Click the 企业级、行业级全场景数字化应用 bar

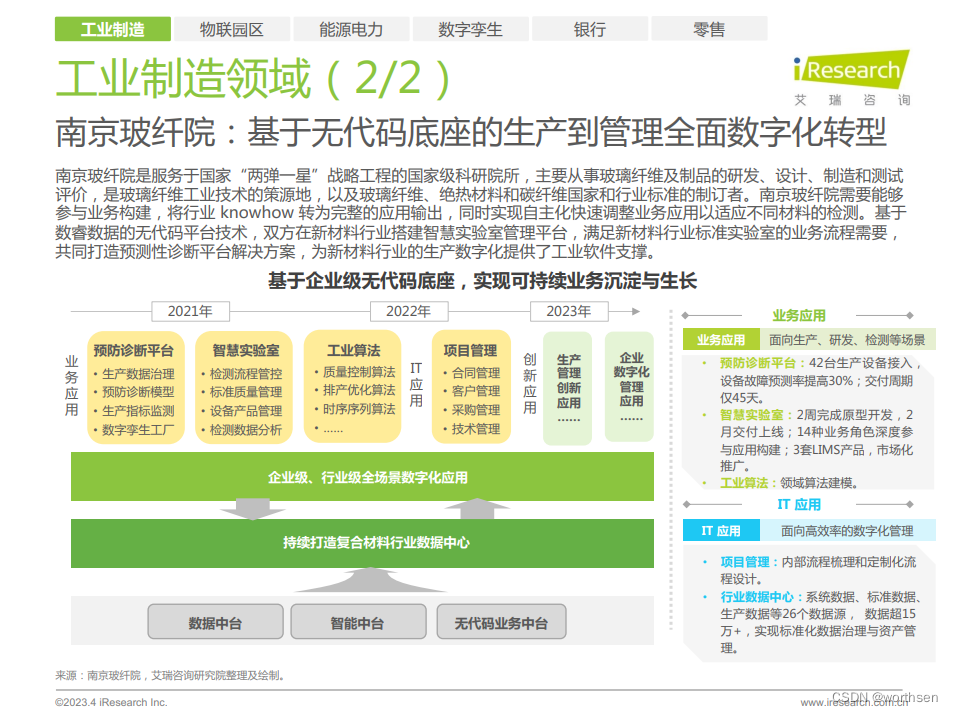click(x=362, y=477)
